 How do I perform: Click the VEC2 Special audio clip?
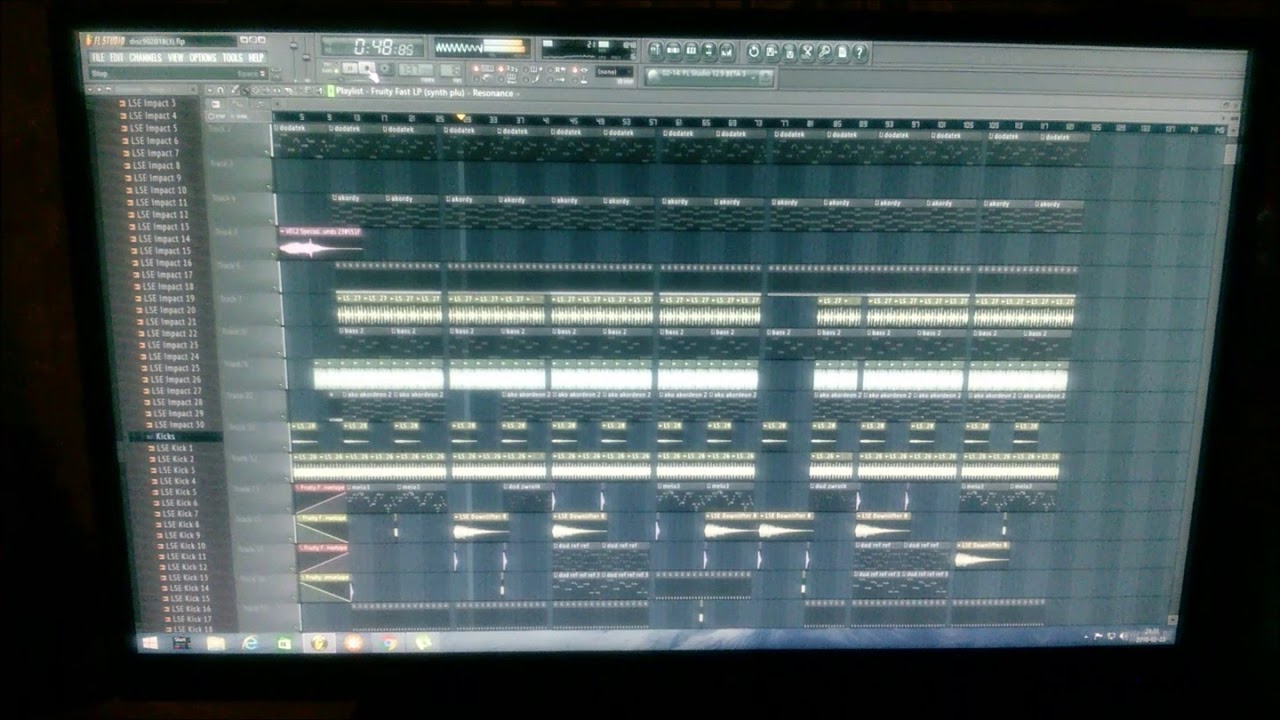[320, 243]
